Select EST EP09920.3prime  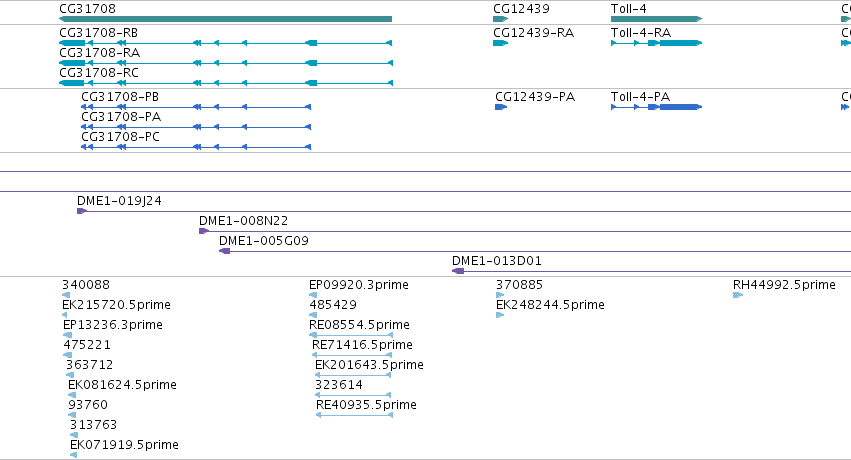[359, 285]
